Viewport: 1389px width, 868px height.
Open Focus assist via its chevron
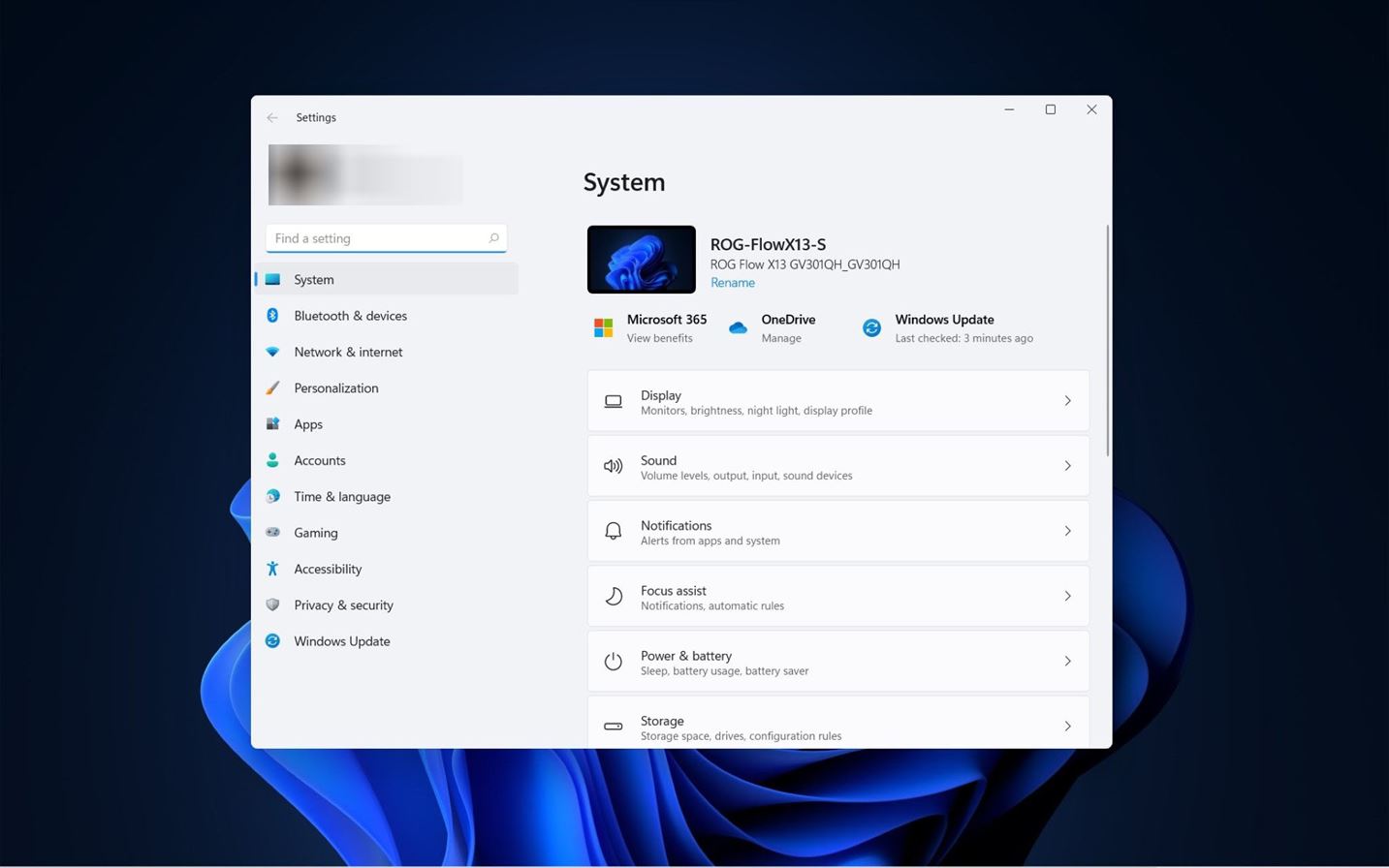(1067, 596)
